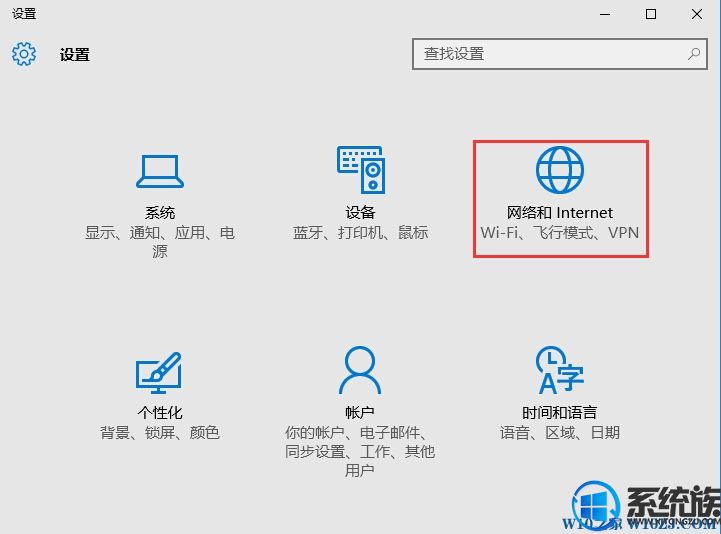Click the settings gear icon in header
The height and width of the screenshot is (534, 721).
[24, 54]
